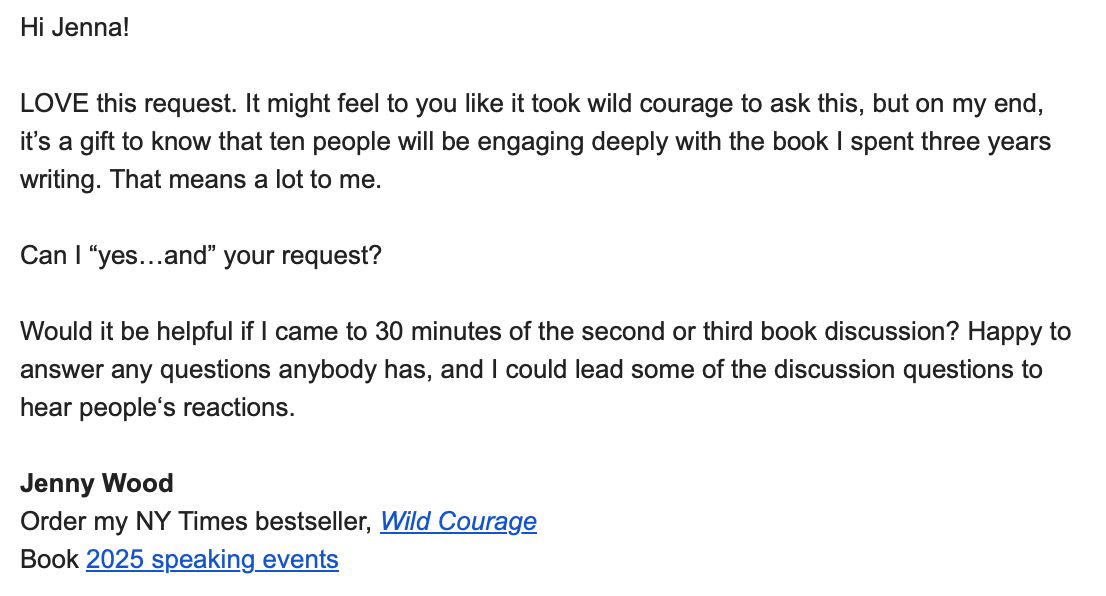
Task: Click the bold Jenny Wood signature name
Action: click(97, 483)
